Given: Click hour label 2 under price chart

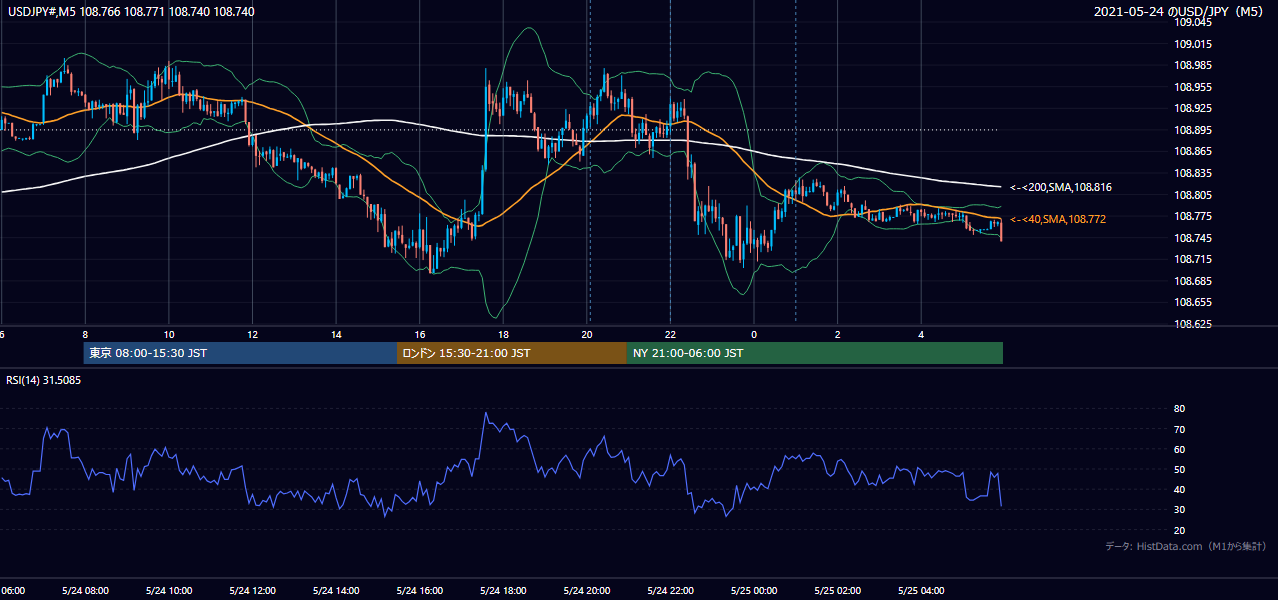Looking at the screenshot, I should point(838,334).
